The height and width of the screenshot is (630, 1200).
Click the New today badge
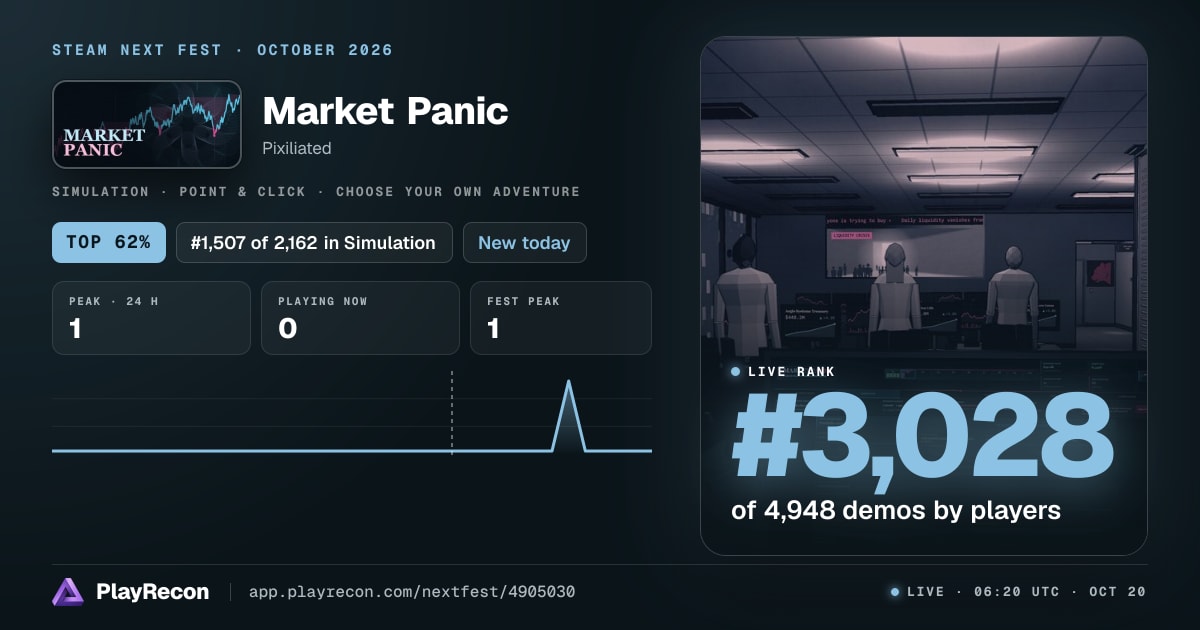click(524, 242)
